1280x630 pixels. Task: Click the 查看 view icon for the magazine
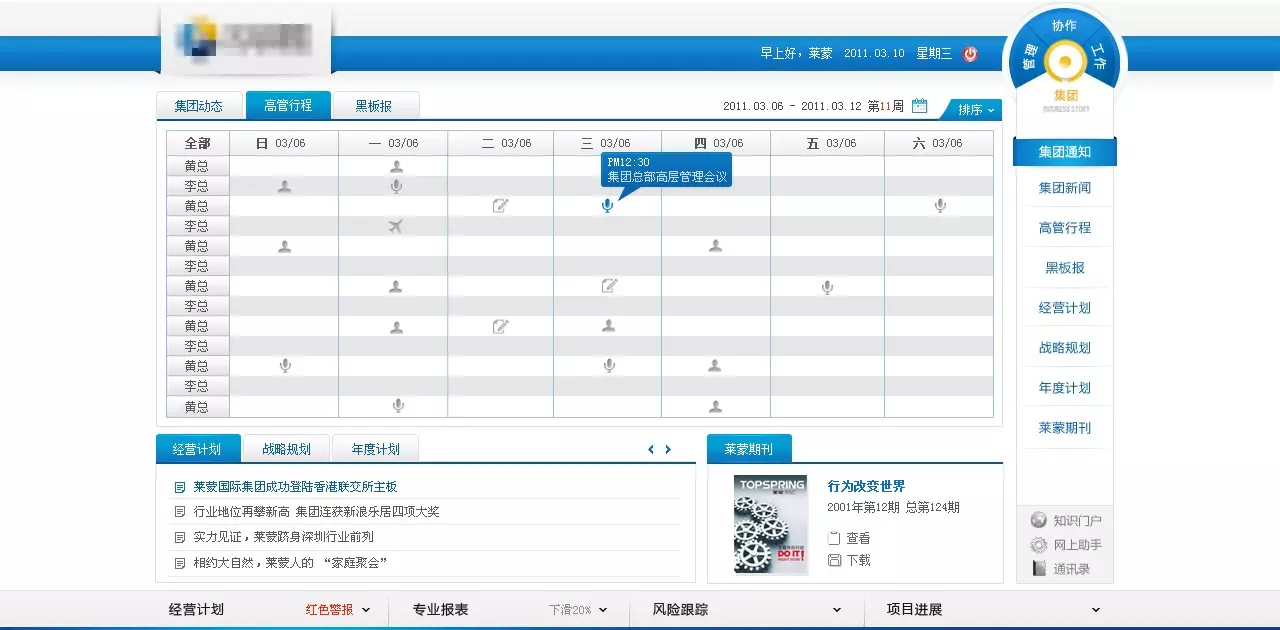[834, 538]
